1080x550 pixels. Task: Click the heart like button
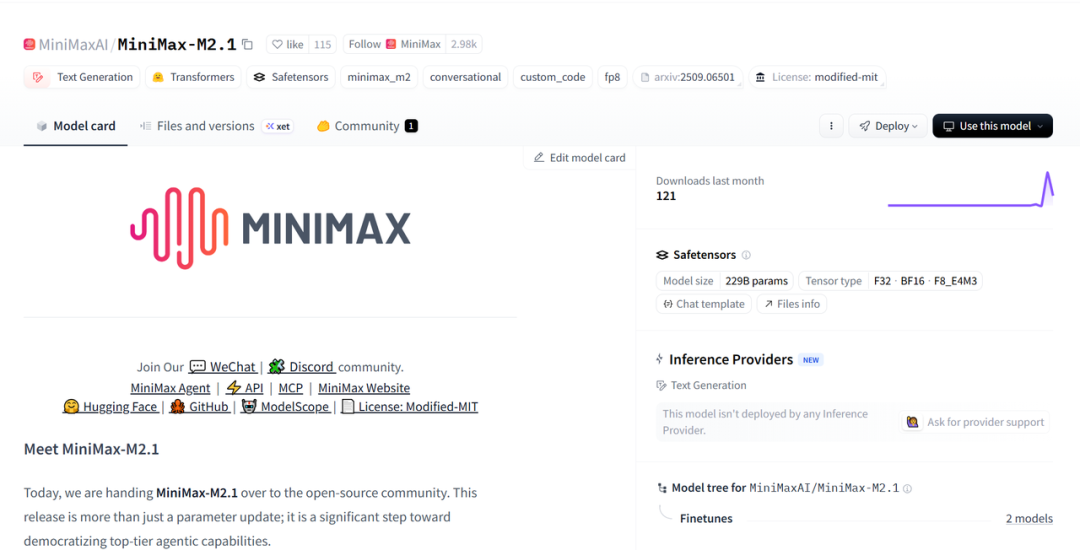point(288,44)
